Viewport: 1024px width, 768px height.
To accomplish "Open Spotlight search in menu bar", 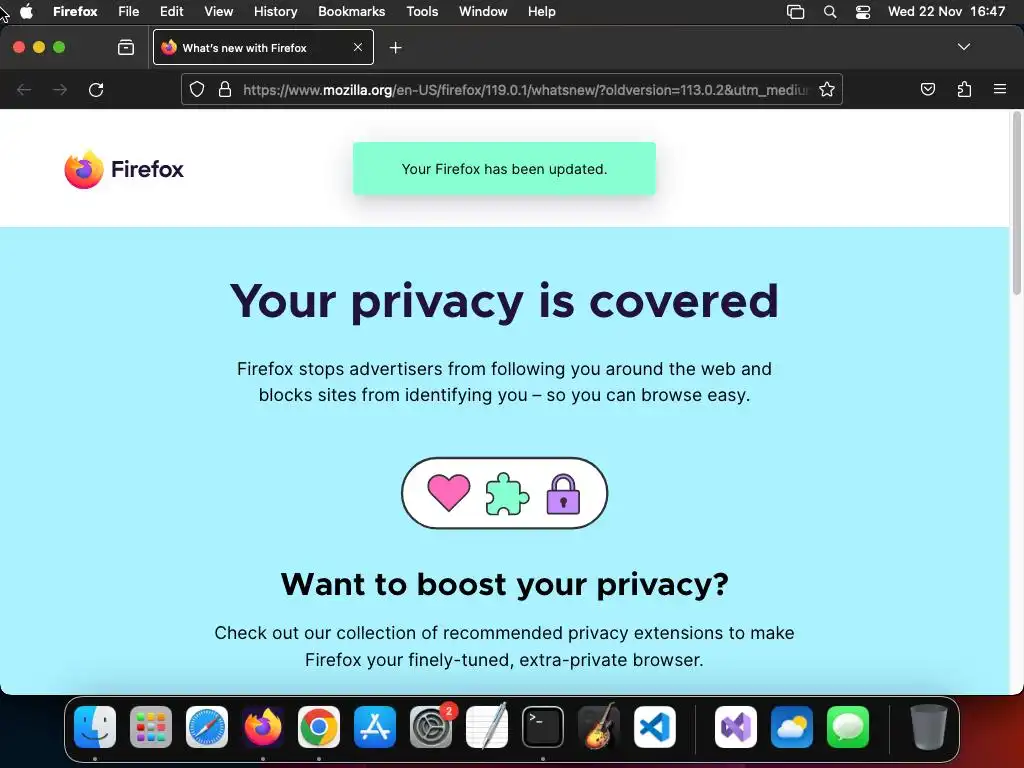I will [829, 12].
